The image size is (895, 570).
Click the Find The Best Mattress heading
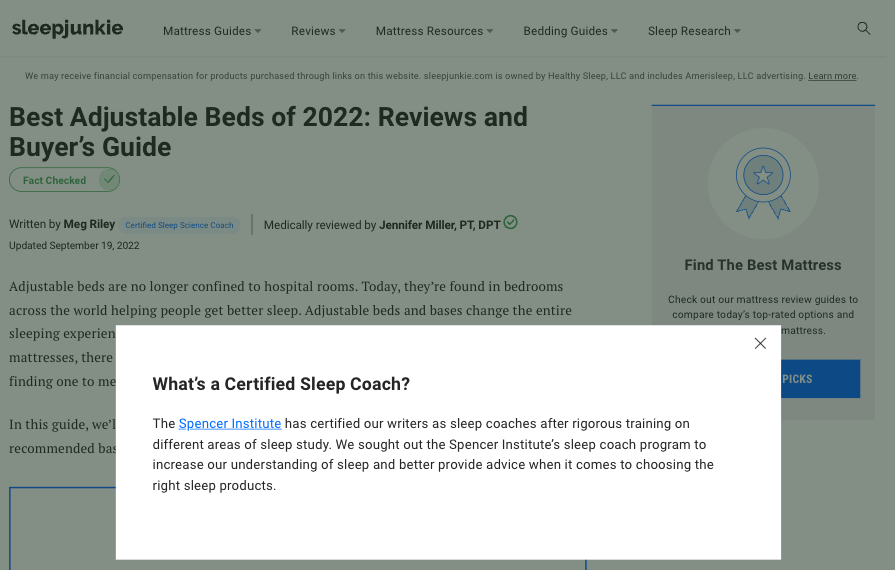763,265
